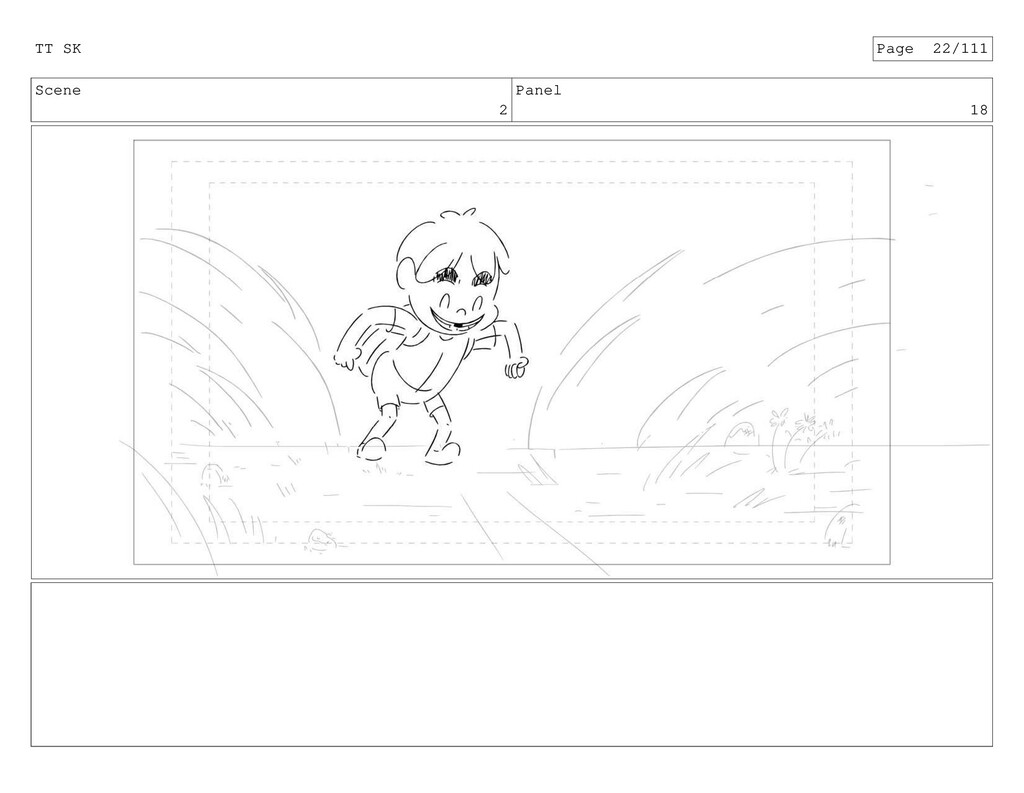Click the running child character sketch
This screenshot has width=1024, height=793.
431,336
